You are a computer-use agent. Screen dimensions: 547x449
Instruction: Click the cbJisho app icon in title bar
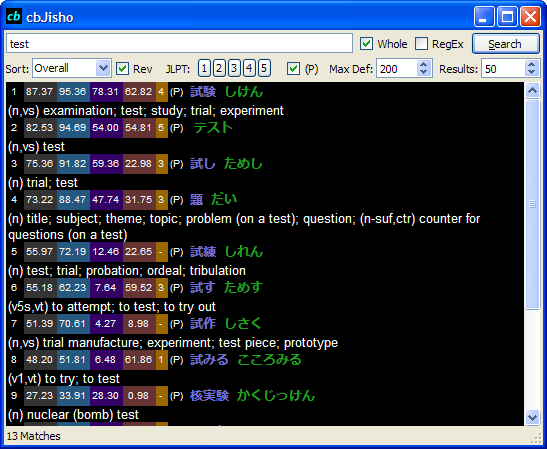point(14,16)
